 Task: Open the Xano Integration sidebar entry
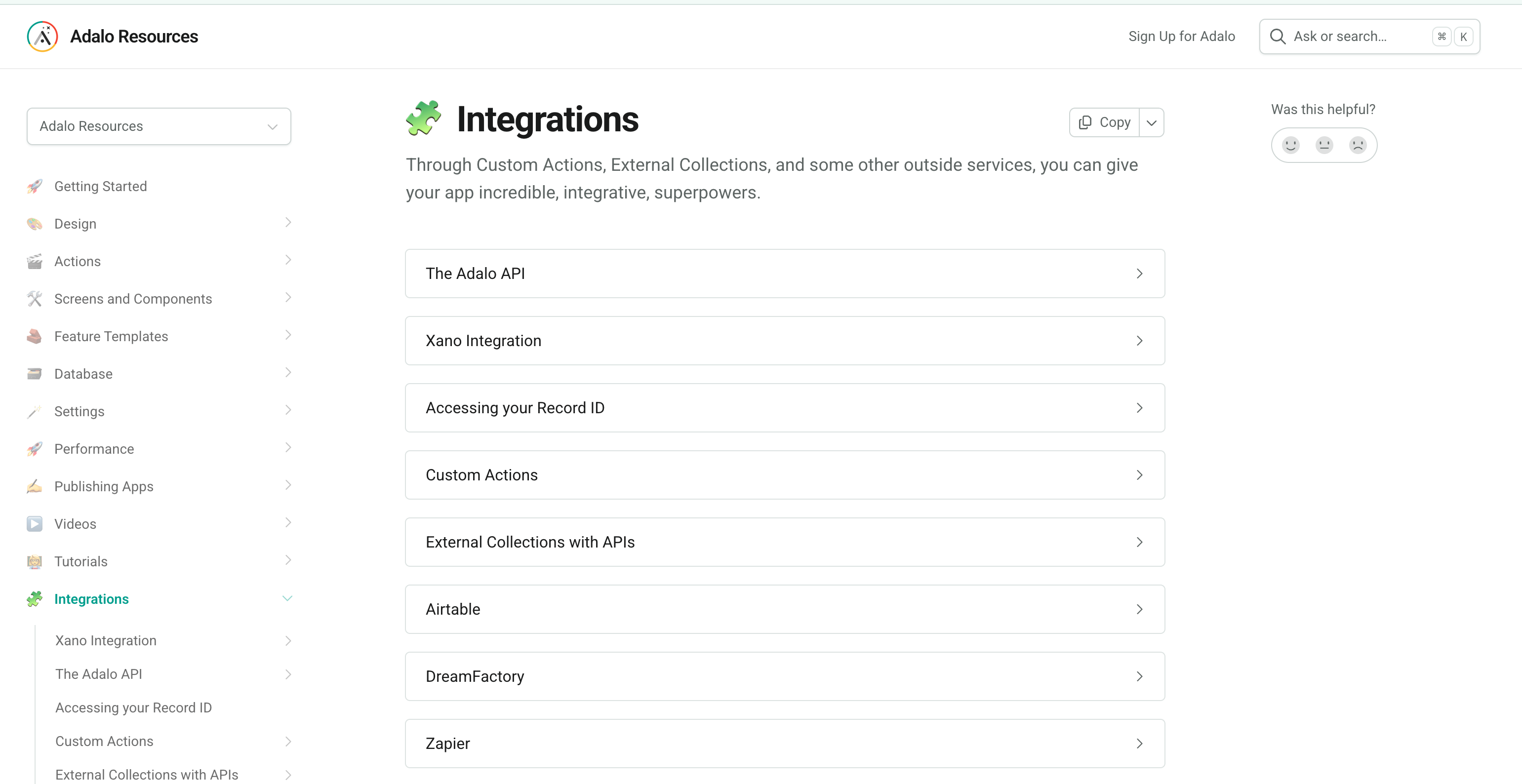[x=105, y=640]
